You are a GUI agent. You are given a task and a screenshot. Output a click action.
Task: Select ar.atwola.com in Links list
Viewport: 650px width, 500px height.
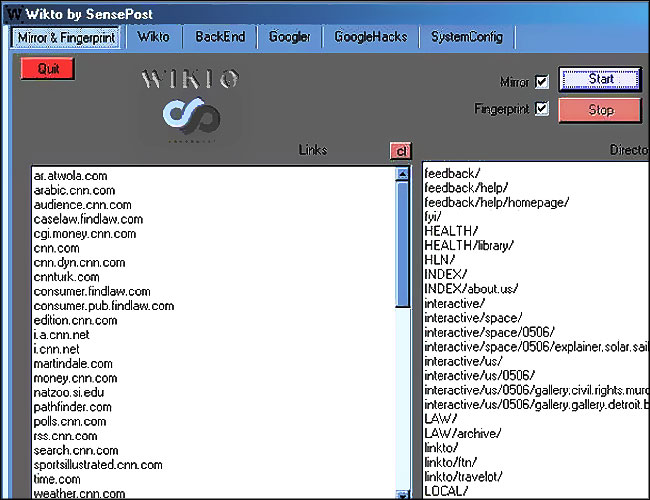coord(70,176)
